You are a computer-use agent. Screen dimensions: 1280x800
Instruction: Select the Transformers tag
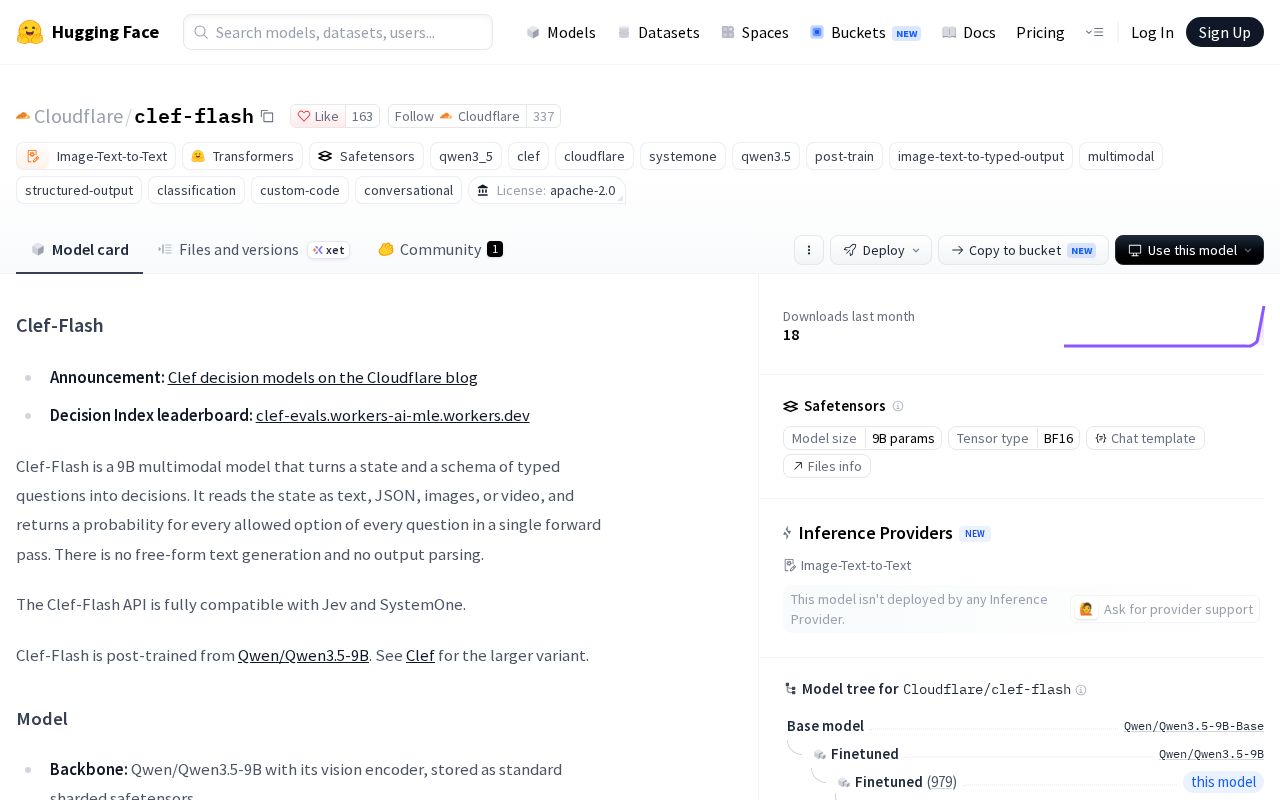click(x=242, y=156)
